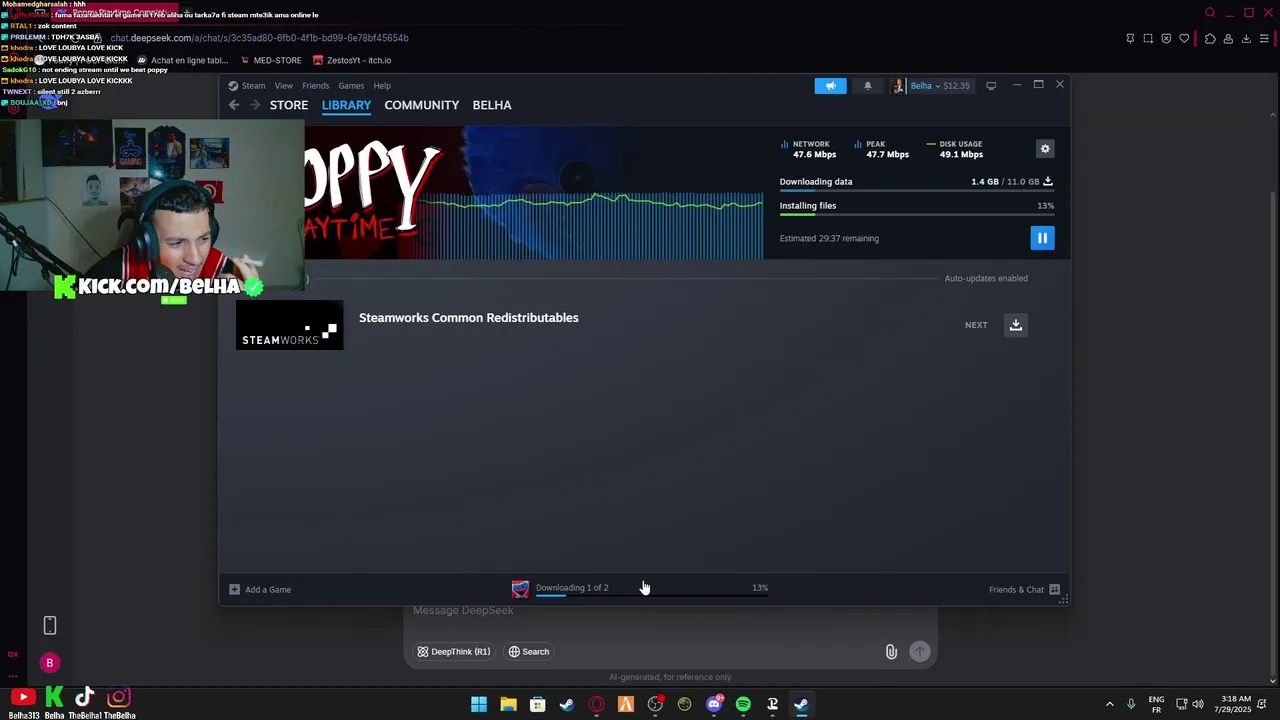Click the Downloading data progress bar
The image size is (1280, 720).
pos(916,191)
